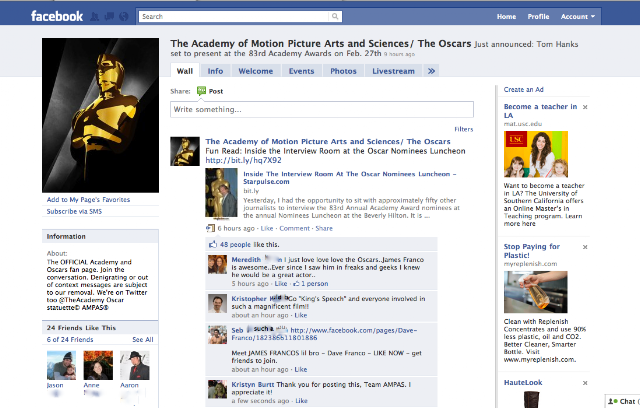Click the Academy page name above the post
This screenshot has width=640, height=408.
pyautogui.click(x=328, y=142)
